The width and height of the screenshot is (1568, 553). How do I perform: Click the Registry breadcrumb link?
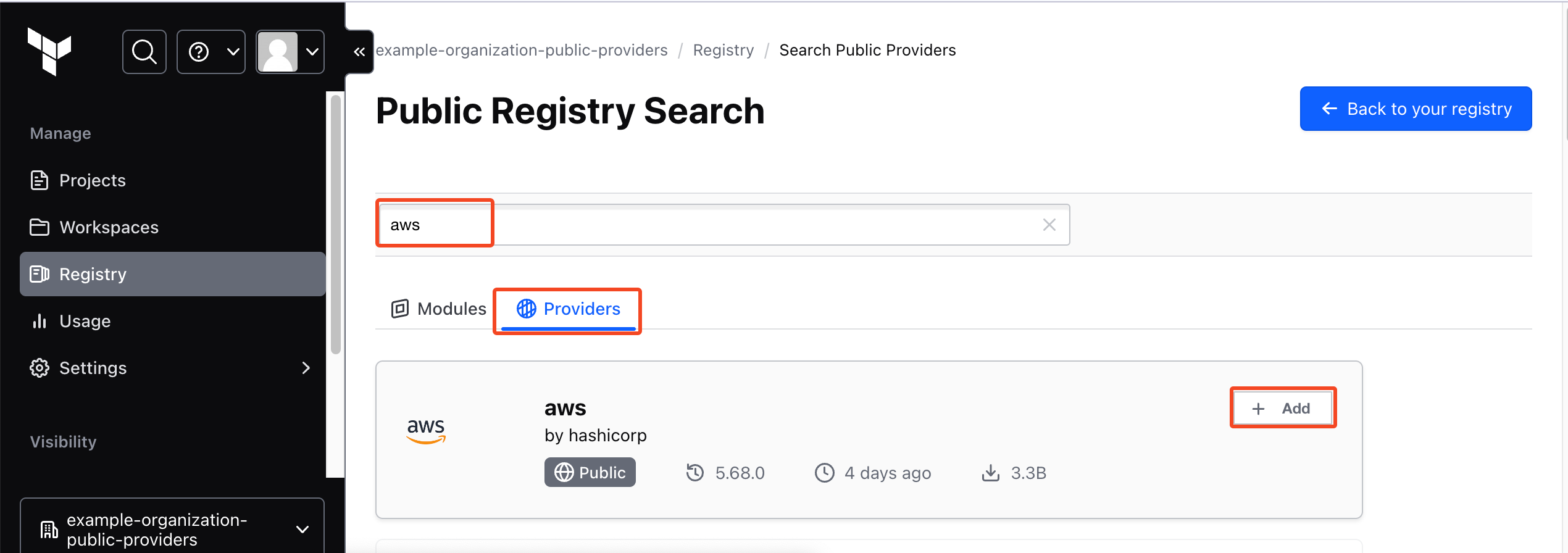(x=723, y=50)
